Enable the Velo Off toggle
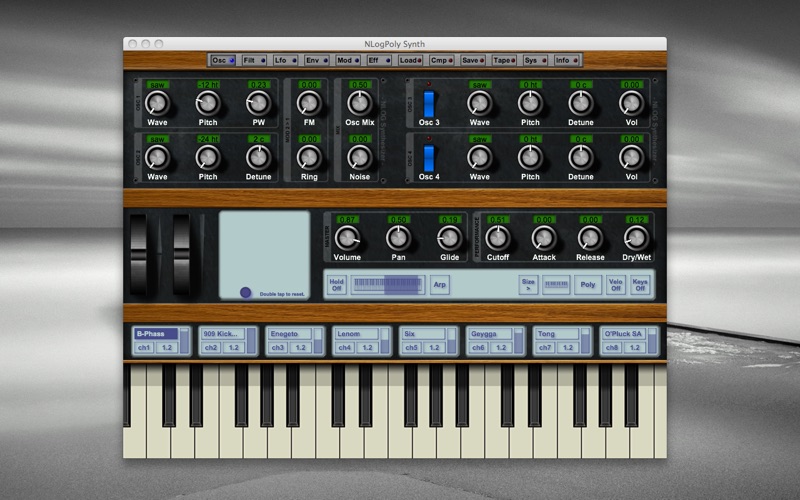This screenshot has width=800, height=500. point(616,285)
